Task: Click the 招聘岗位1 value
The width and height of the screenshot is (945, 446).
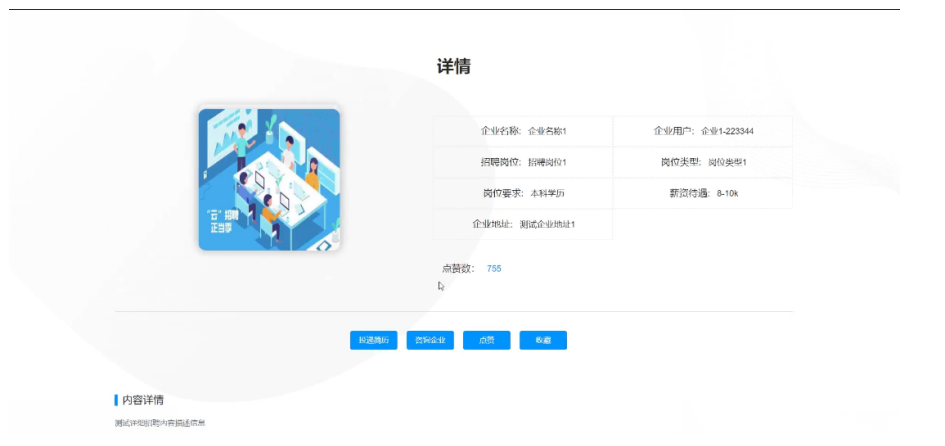Action: 547,162
